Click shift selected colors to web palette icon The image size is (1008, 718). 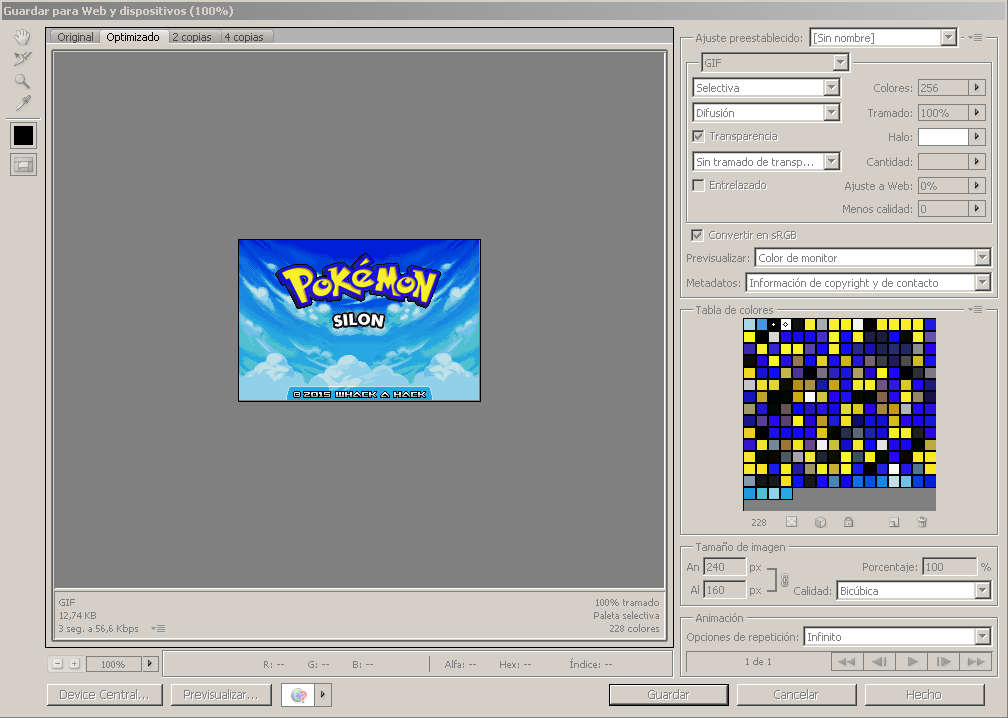pos(820,522)
